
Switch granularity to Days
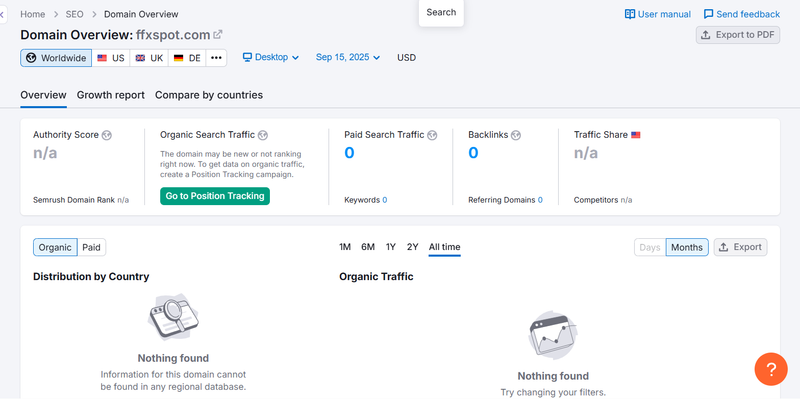pos(650,247)
